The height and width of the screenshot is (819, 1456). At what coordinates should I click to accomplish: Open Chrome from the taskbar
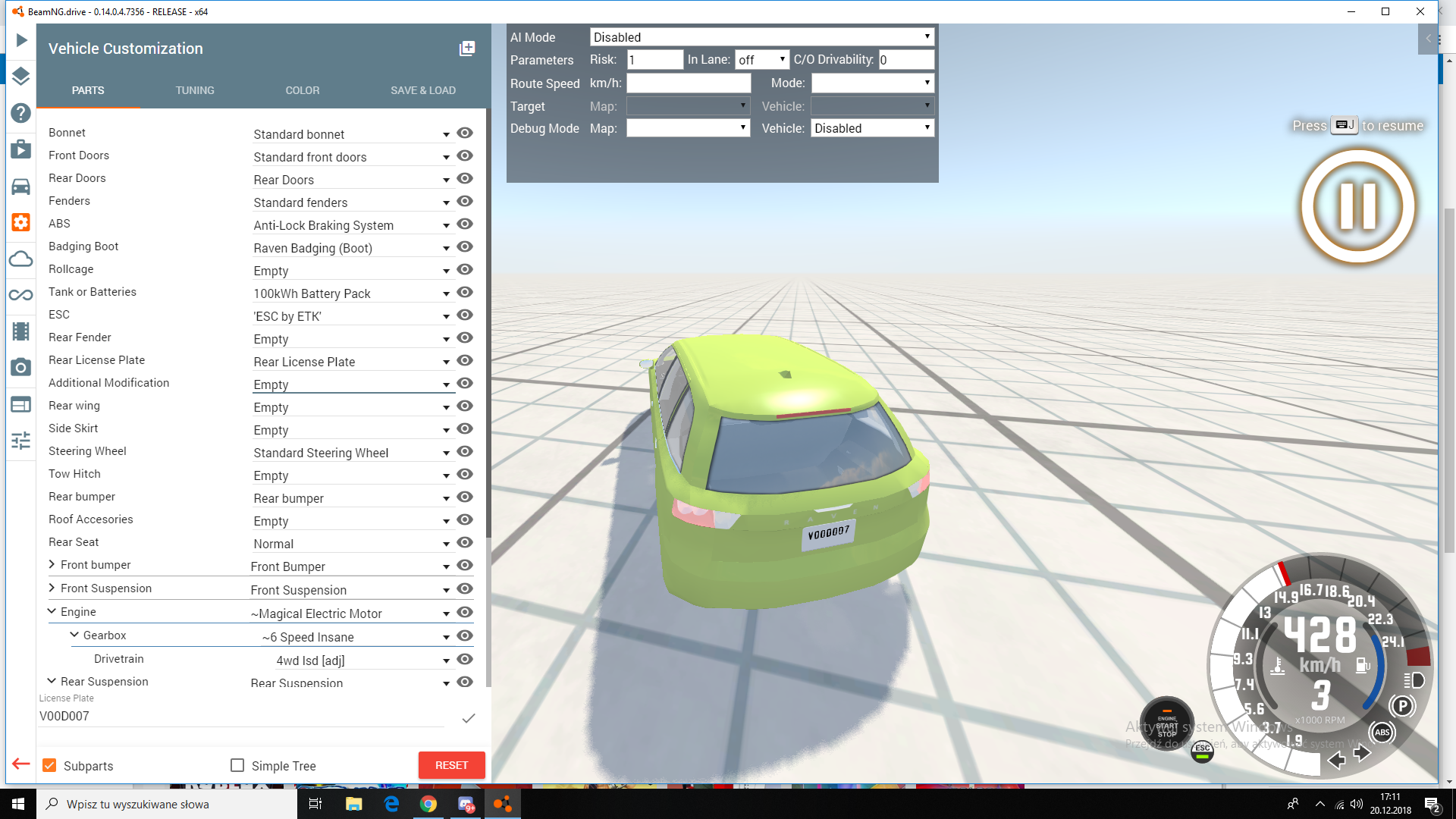[x=428, y=804]
